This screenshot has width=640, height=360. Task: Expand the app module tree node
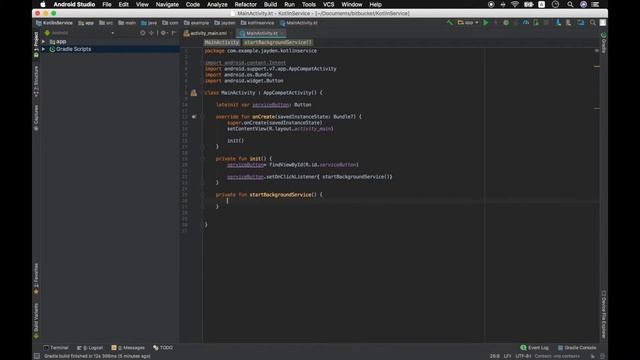pyautogui.click(x=44, y=42)
